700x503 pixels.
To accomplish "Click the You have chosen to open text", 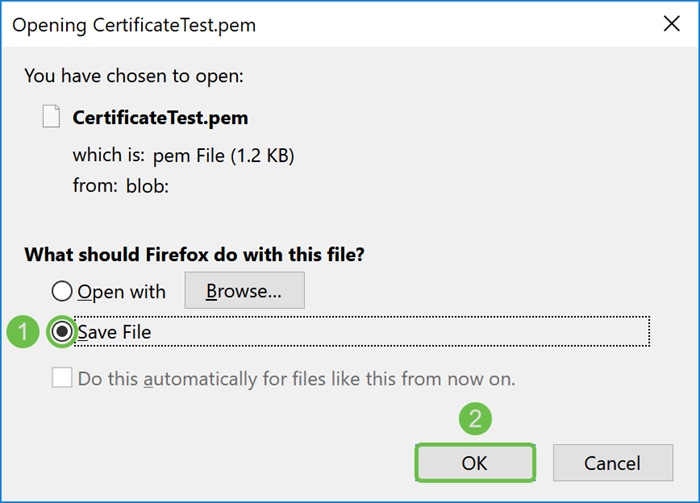I will pos(134,76).
